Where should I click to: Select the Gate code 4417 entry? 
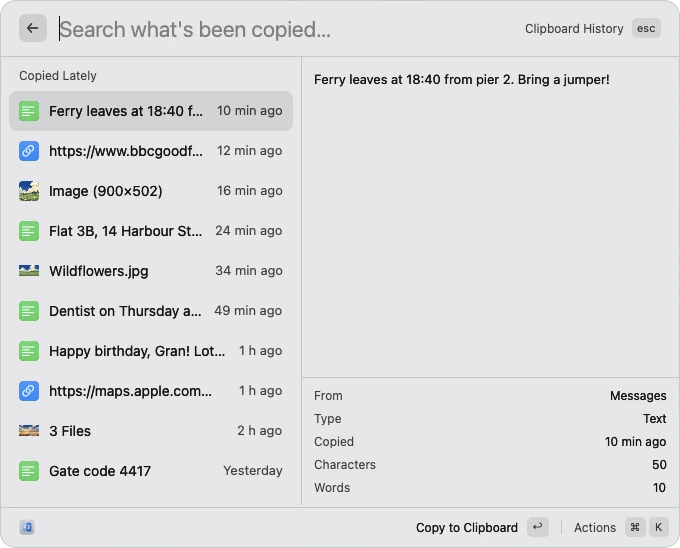[151, 471]
